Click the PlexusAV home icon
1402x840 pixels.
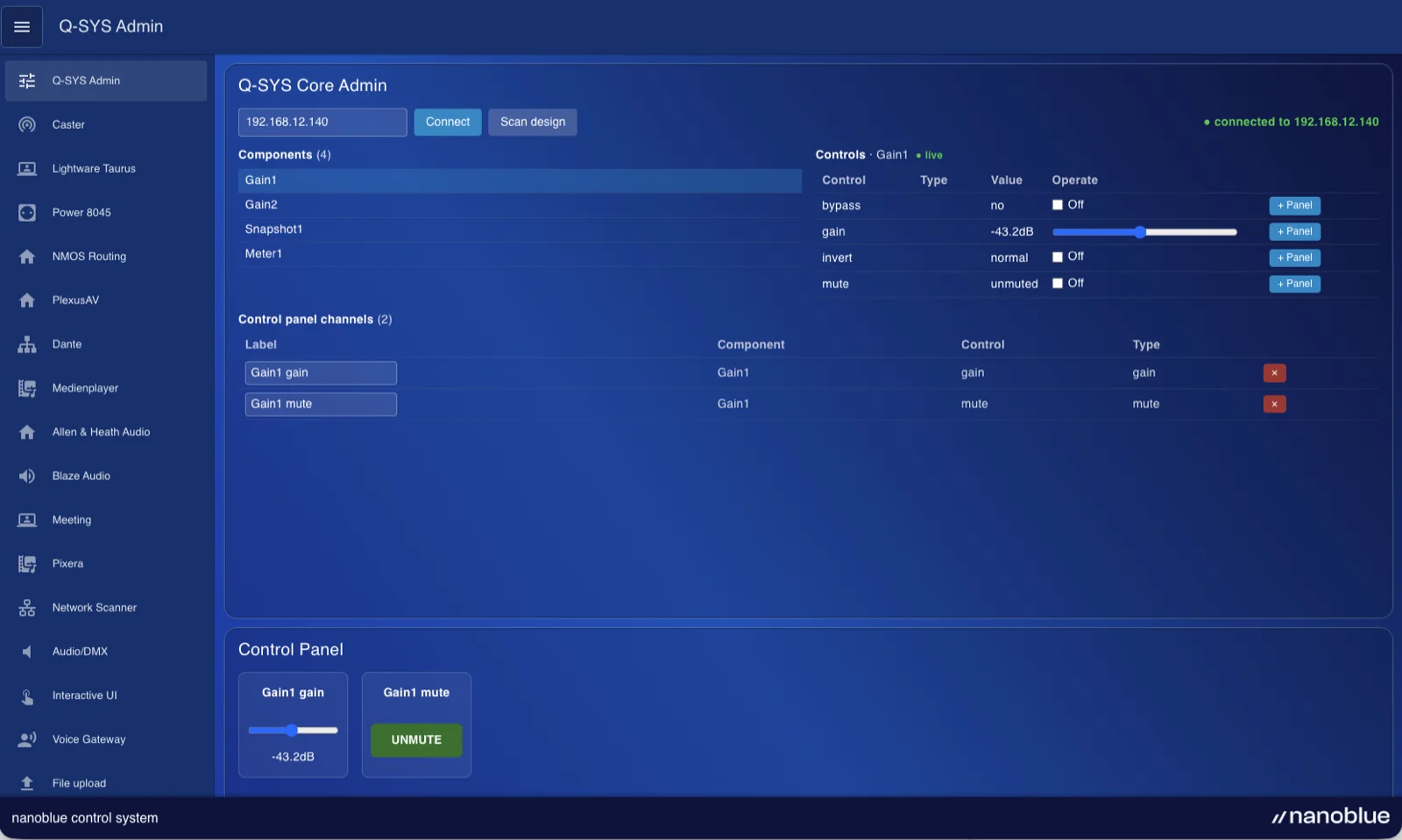tap(27, 300)
